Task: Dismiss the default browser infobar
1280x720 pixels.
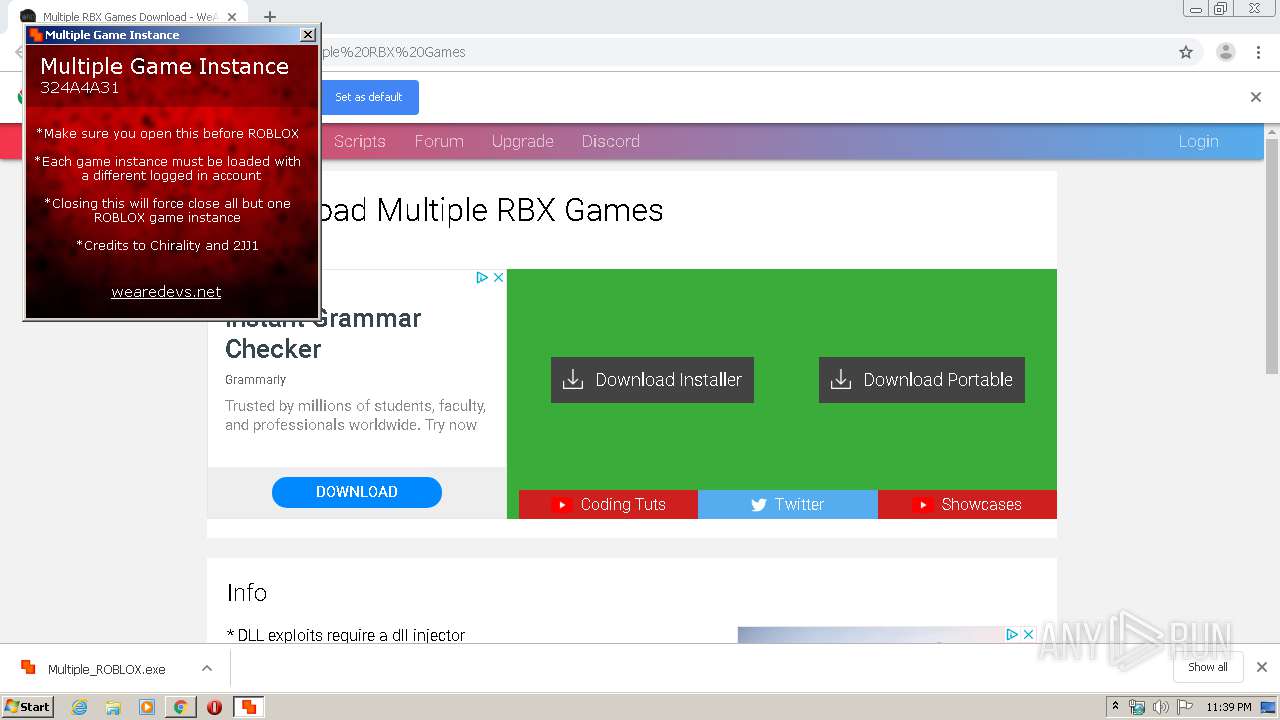Action: 1256,97
